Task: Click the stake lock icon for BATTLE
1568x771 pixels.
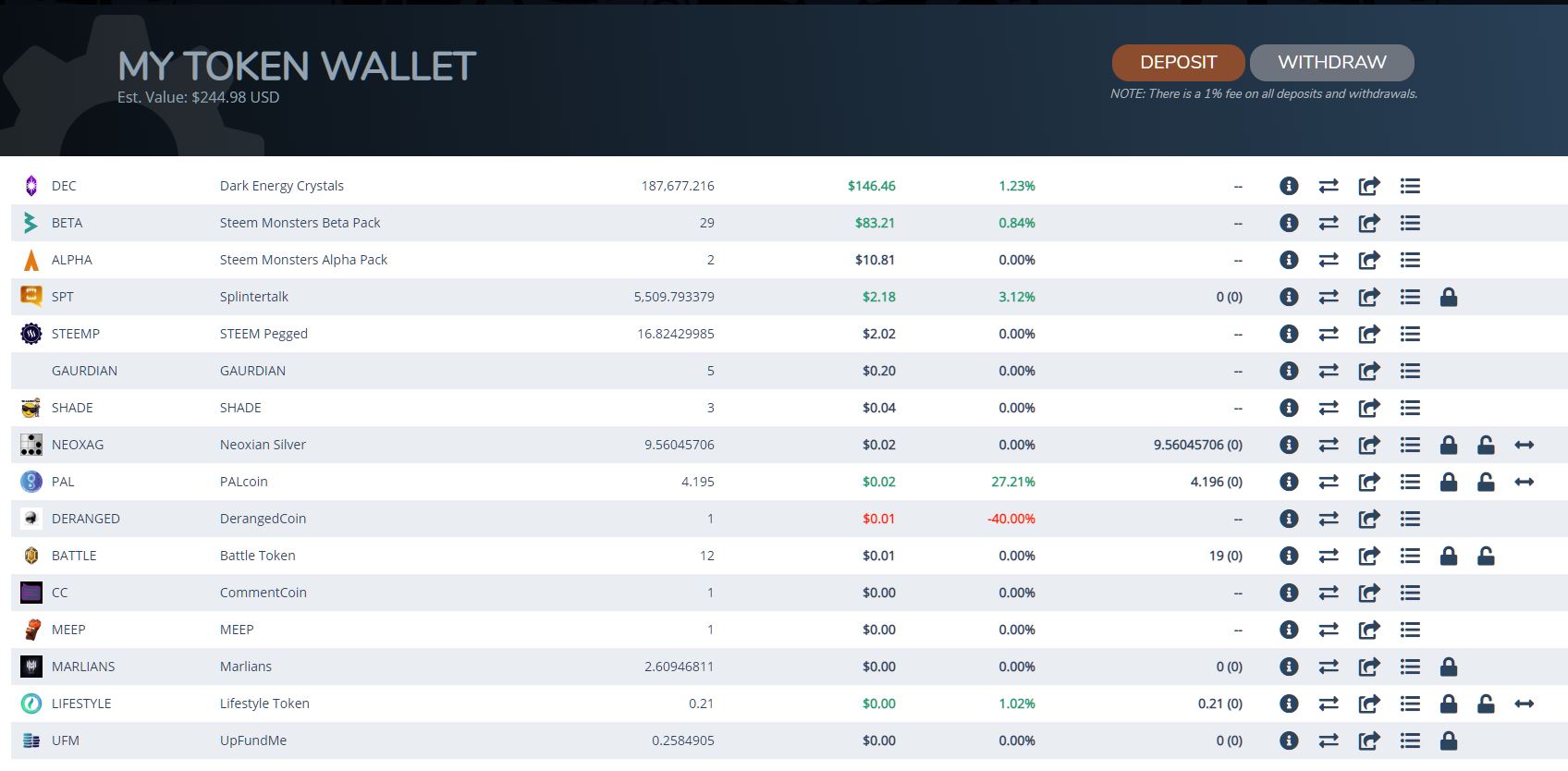Action: pos(1449,556)
